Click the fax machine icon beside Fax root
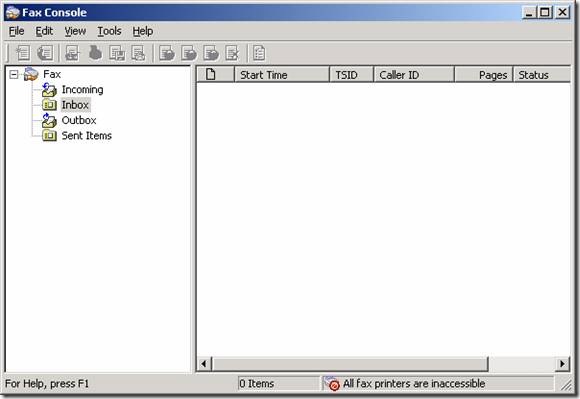This screenshot has width=580, height=399. 31,74
